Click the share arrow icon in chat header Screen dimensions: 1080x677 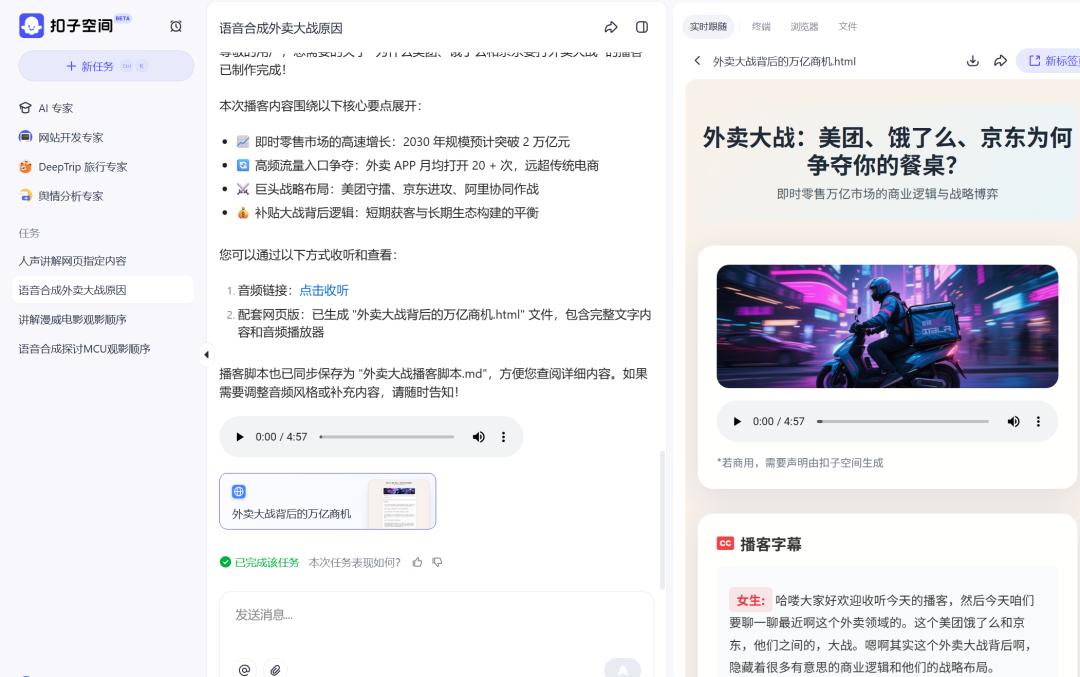[x=611, y=27]
